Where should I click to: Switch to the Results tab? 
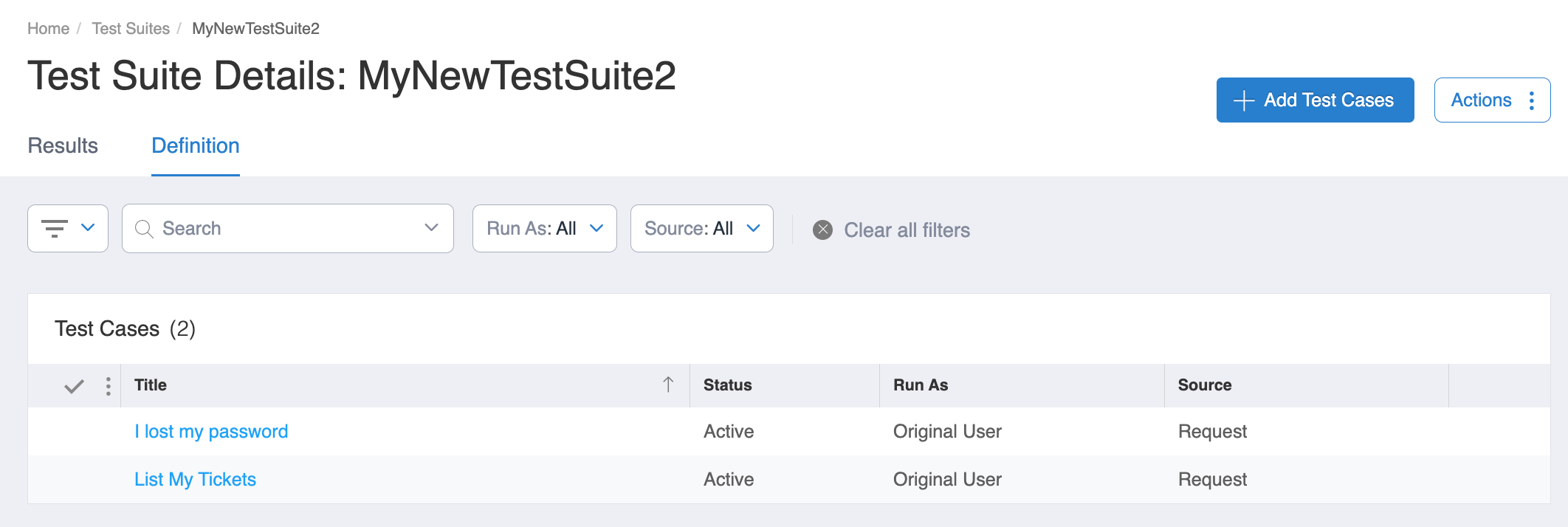click(63, 145)
